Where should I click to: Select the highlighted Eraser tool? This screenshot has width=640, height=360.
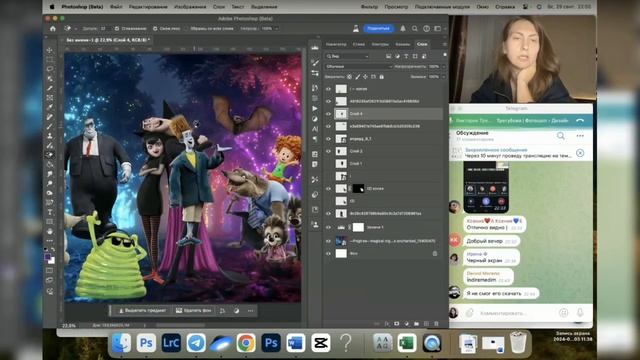[50, 155]
